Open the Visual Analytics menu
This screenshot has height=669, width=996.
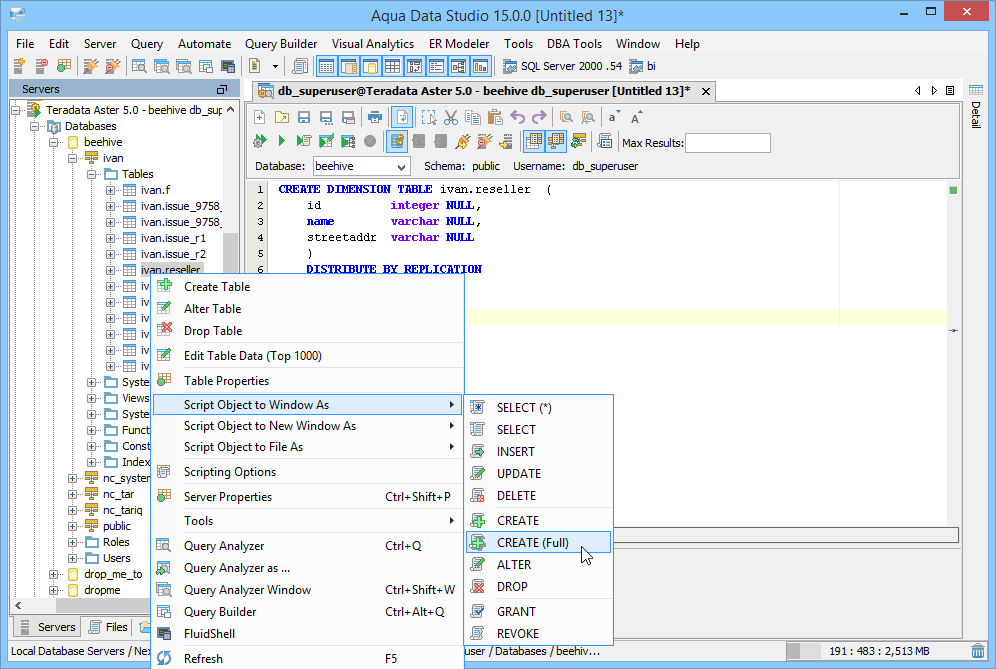(372, 44)
